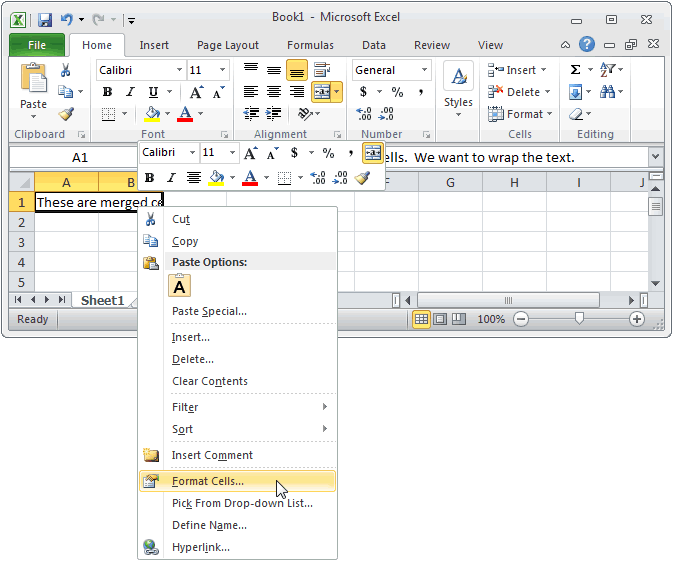674x562 pixels.
Task: Click the ribbon Percent Style icon
Action: click(x=397, y=92)
